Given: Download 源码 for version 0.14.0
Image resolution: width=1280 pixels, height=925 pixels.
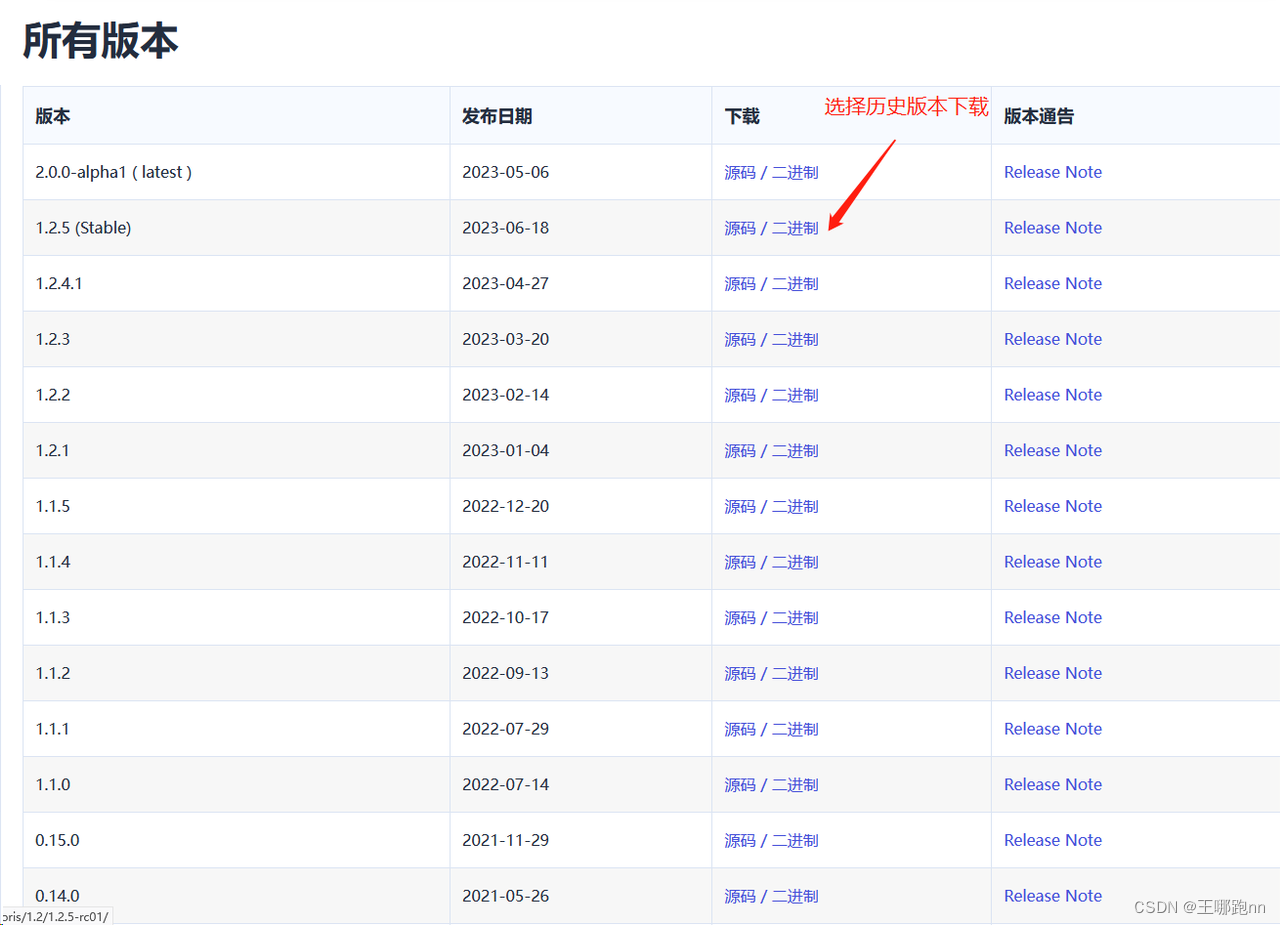Looking at the screenshot, I should click(740, 896).
